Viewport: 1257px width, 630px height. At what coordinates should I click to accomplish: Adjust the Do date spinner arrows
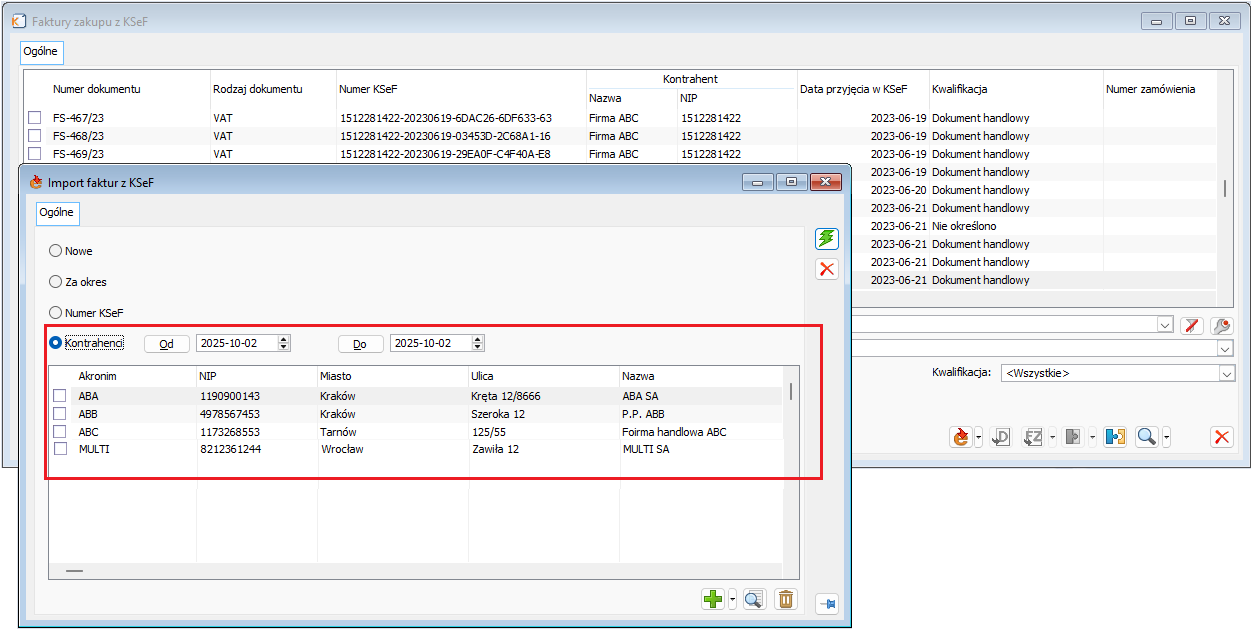coord(478,343)
